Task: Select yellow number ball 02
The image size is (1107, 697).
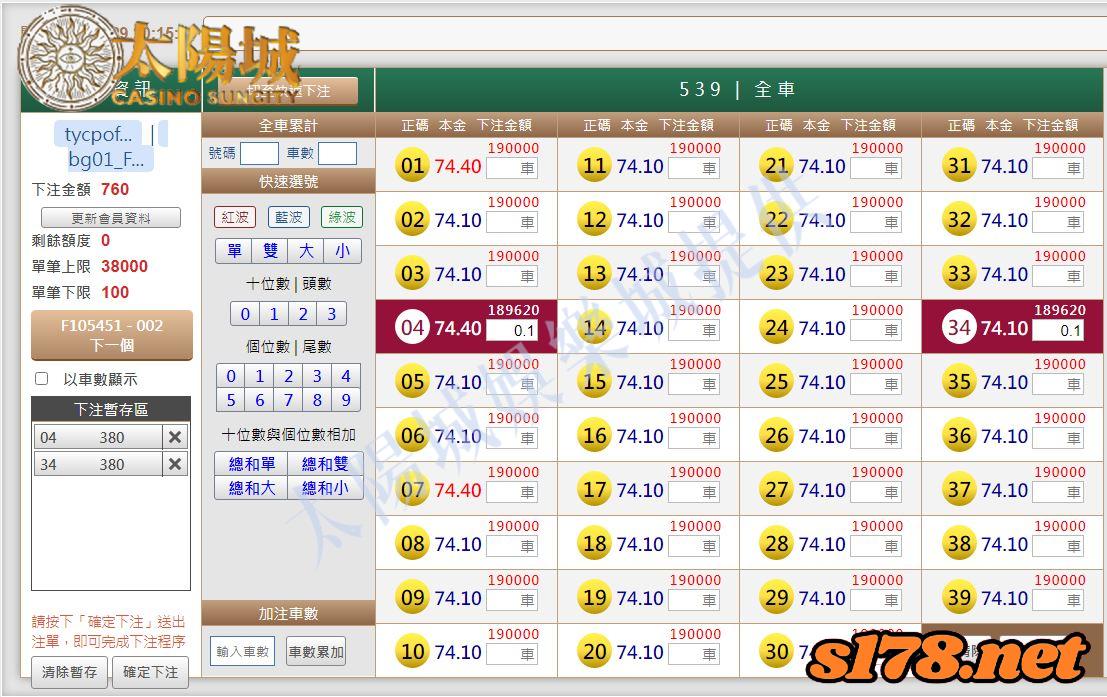Action: coord(412,220)
